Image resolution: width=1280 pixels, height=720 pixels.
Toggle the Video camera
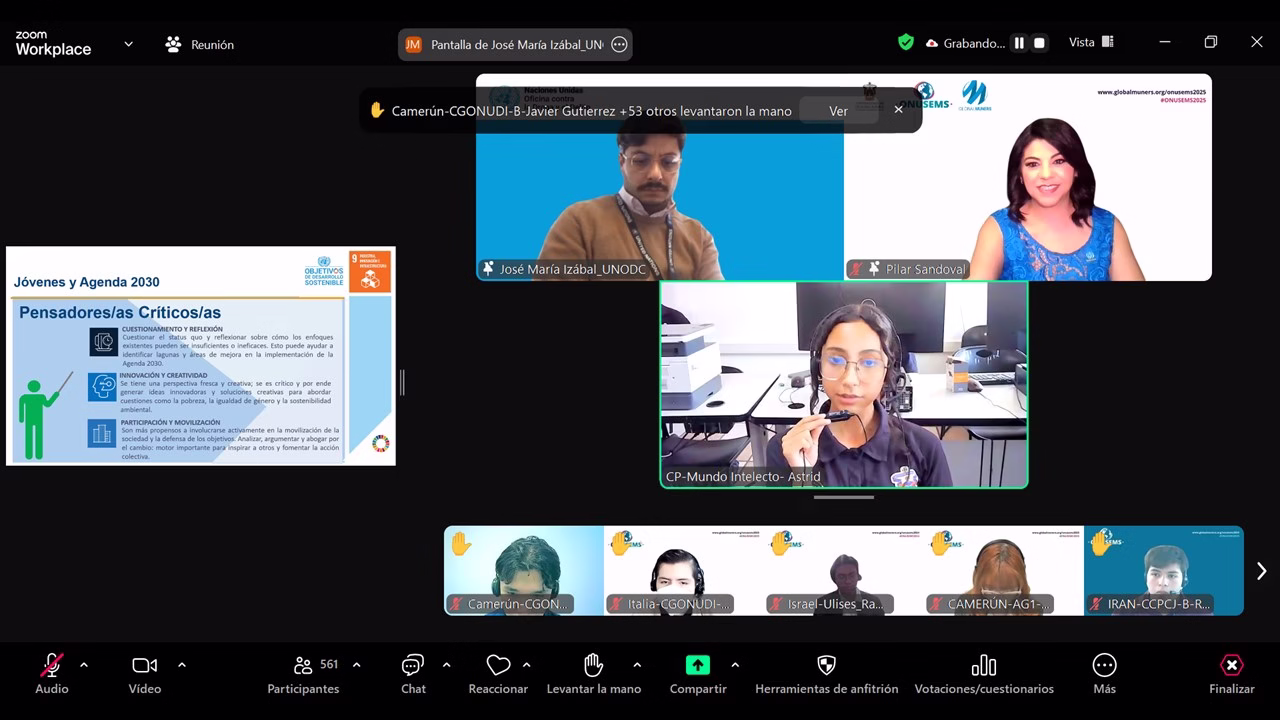point(145,666)
